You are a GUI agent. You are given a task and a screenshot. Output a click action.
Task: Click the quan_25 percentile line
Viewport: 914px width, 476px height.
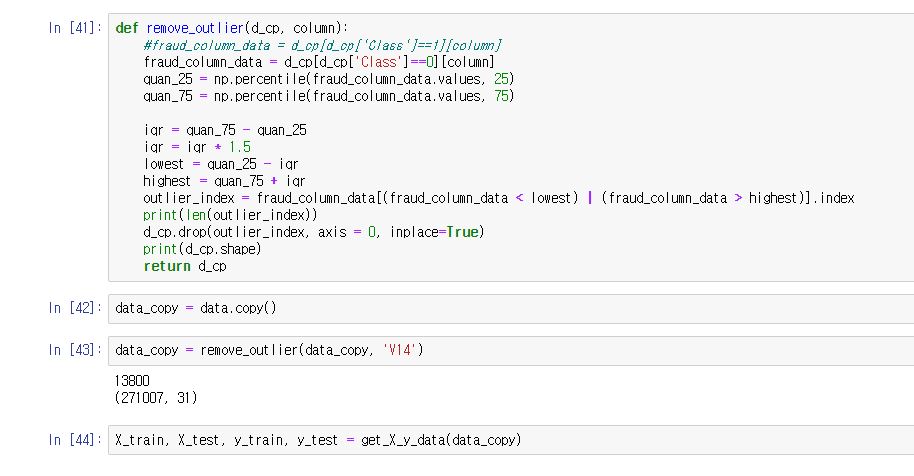(x=329, y=79)
